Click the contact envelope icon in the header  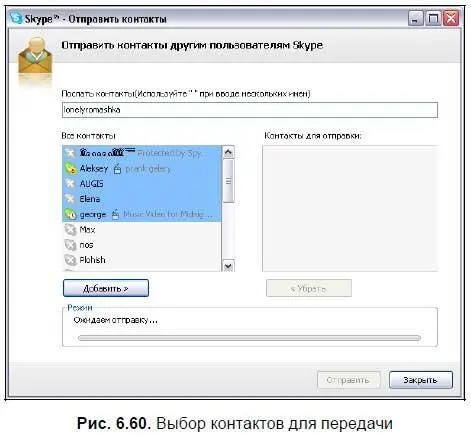coord(35,56)
